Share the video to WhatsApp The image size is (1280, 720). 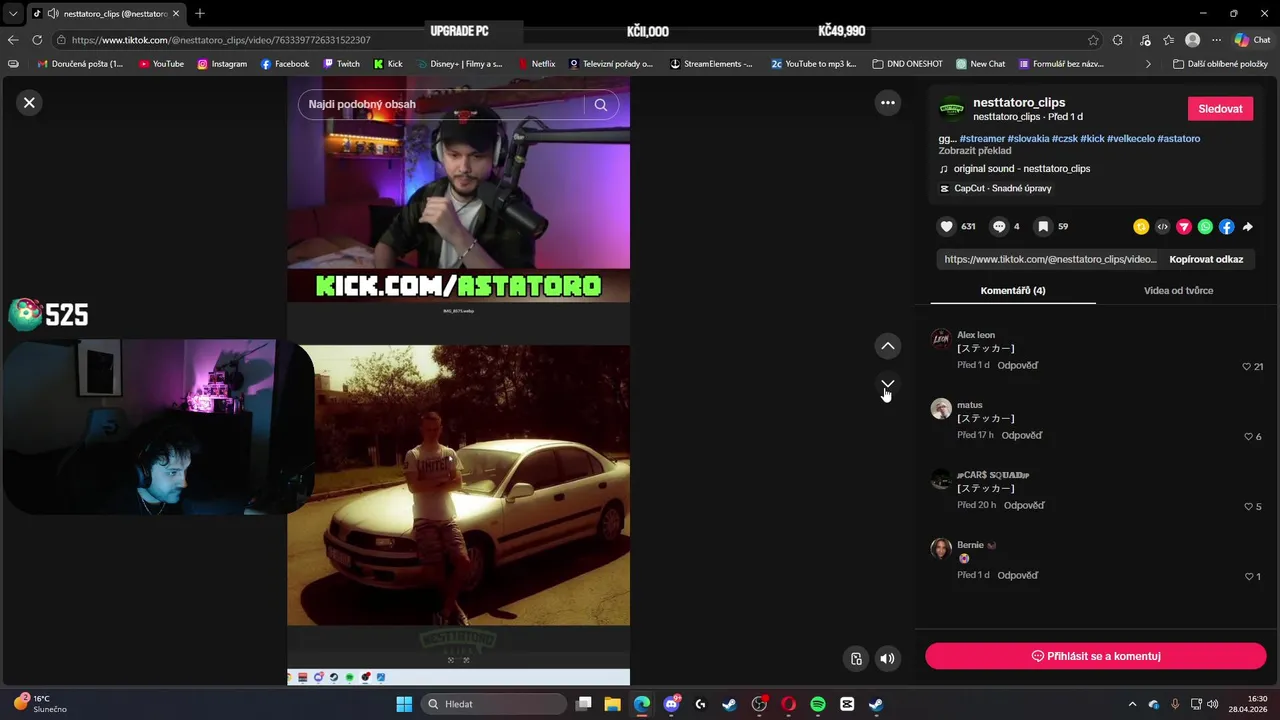click(x=1205, y=227)
